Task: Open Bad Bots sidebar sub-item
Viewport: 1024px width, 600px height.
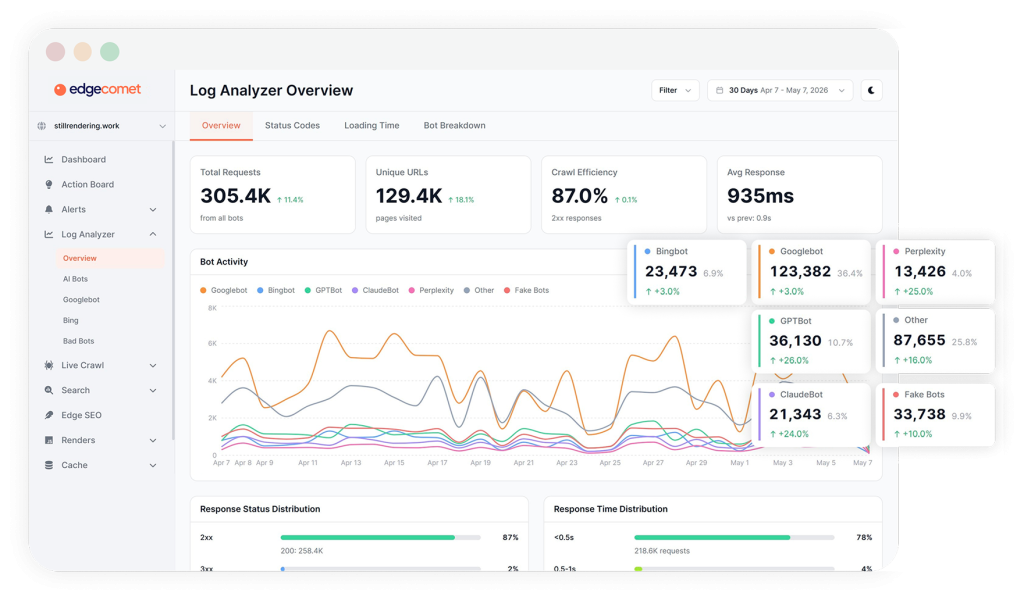Action: 78,341
